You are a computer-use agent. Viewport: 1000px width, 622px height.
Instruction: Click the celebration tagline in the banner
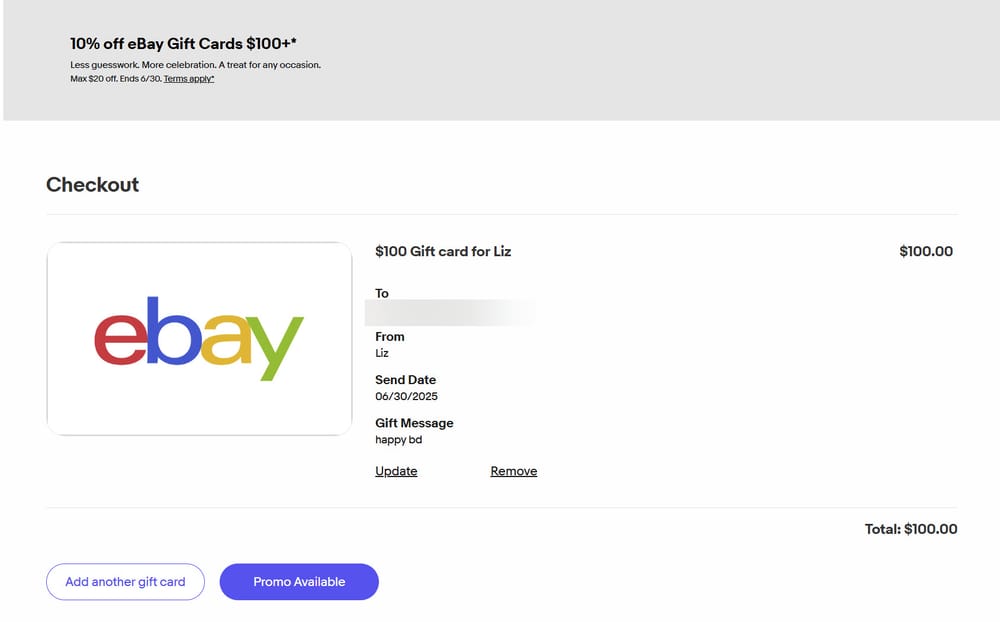pos(195,63)
